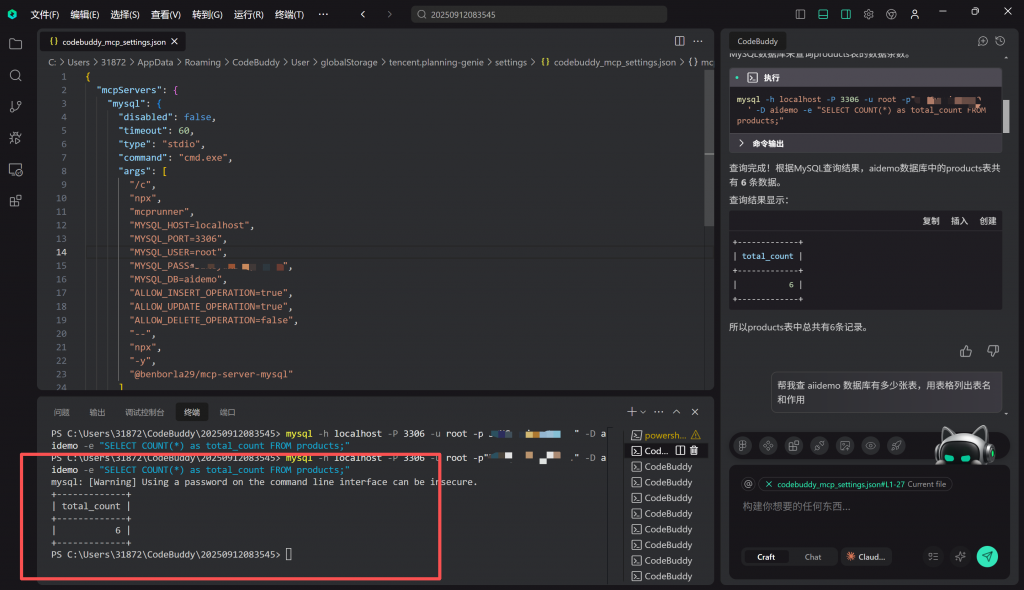The height and width of the screenshot is (590, 1024).
Task: Click the thumbs up feedback icon
Action: click(965, 351)
